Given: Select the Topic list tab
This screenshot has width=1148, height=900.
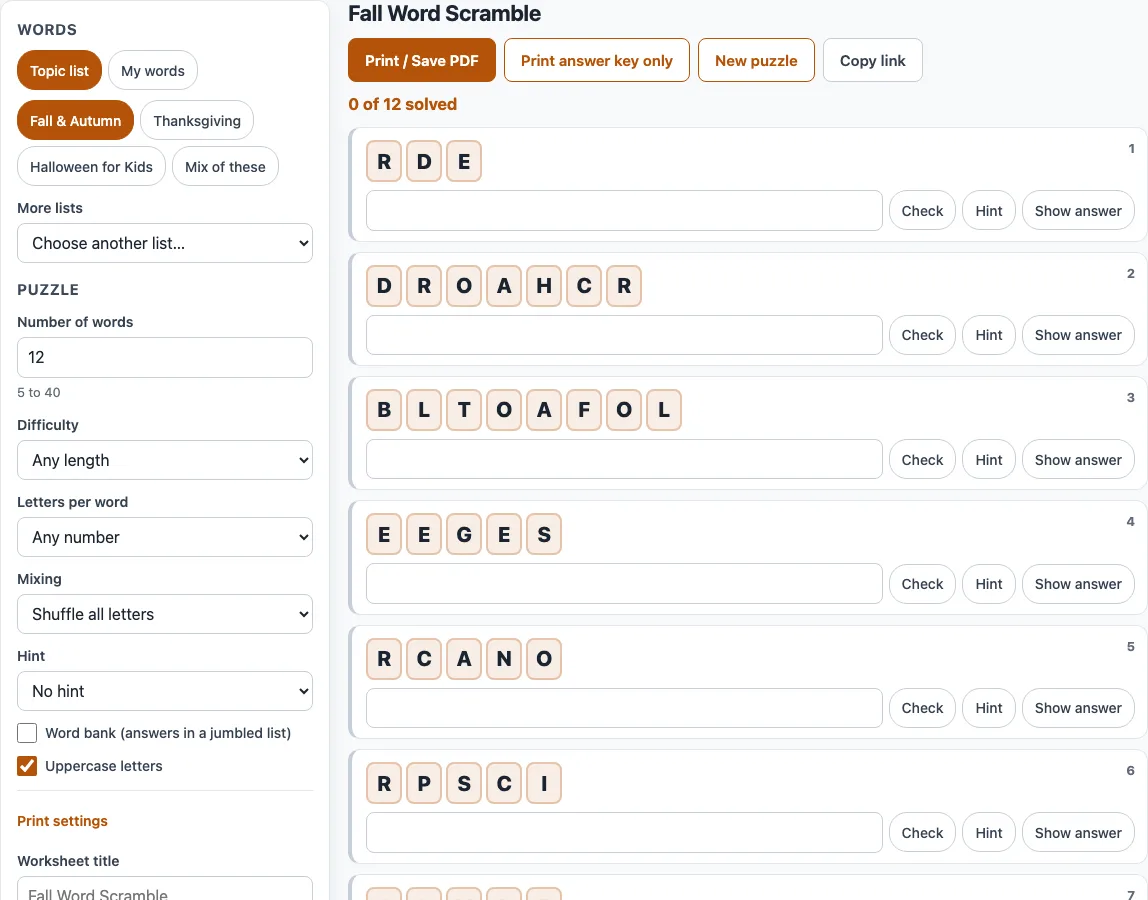Looking at the screenshot, I should [59, 70].
